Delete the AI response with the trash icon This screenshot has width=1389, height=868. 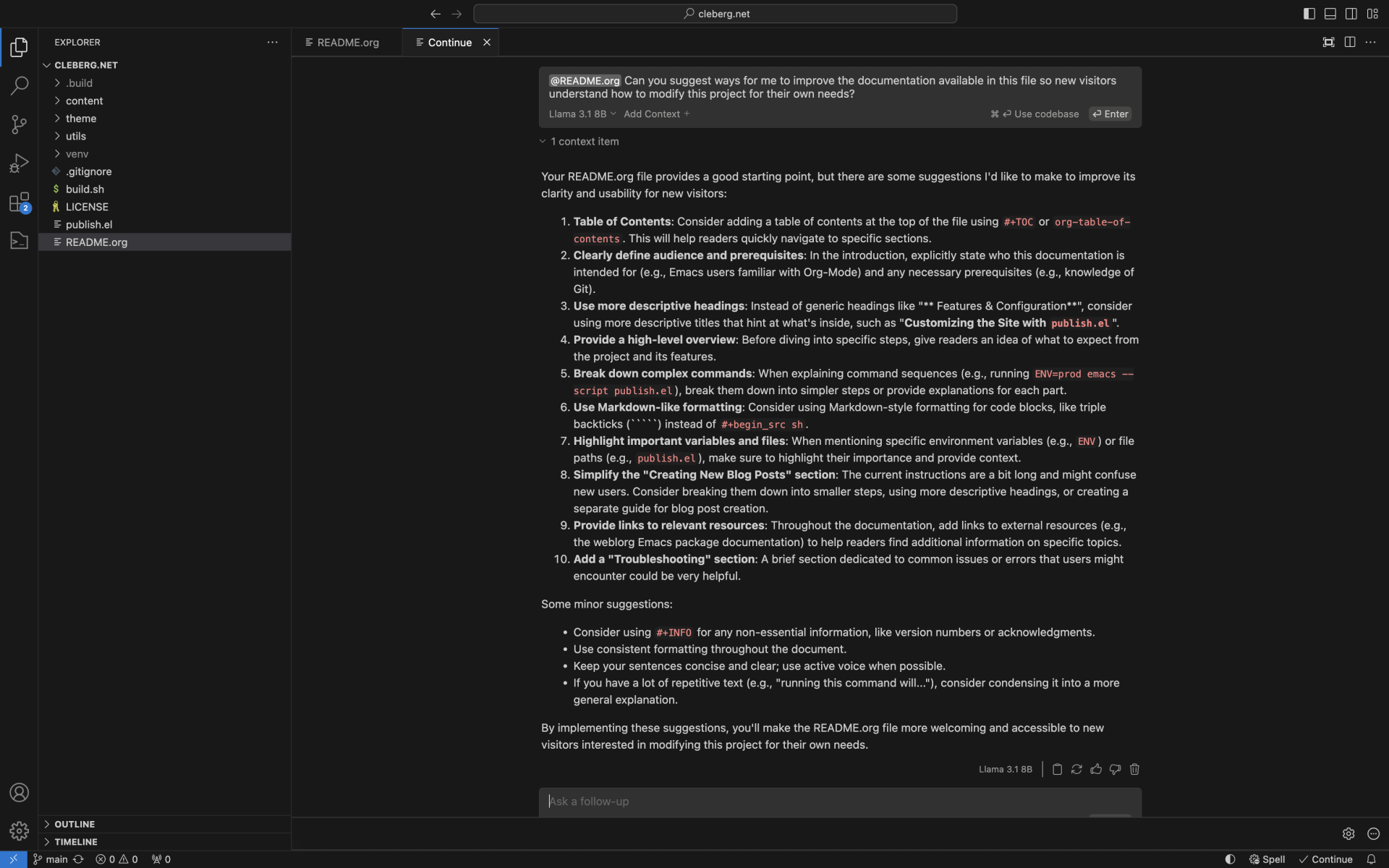point(1134,769)
